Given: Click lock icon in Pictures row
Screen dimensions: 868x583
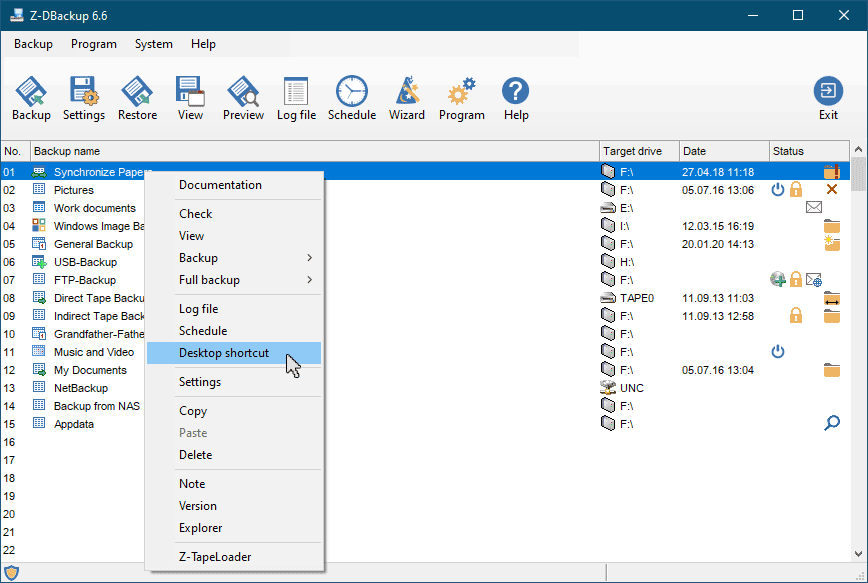Looking at the screenshot, I should point(795,189).
